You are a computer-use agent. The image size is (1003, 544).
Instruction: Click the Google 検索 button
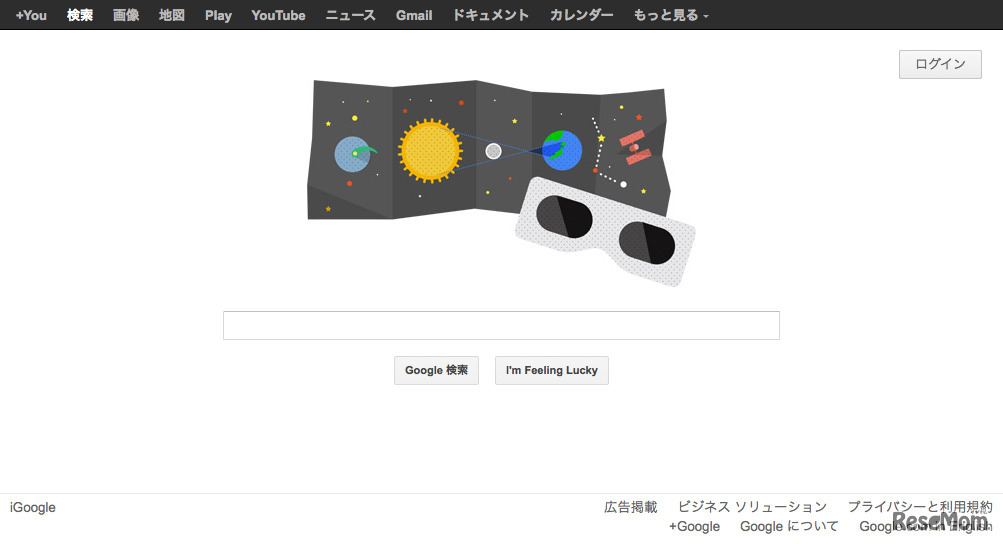pos(436,370)
